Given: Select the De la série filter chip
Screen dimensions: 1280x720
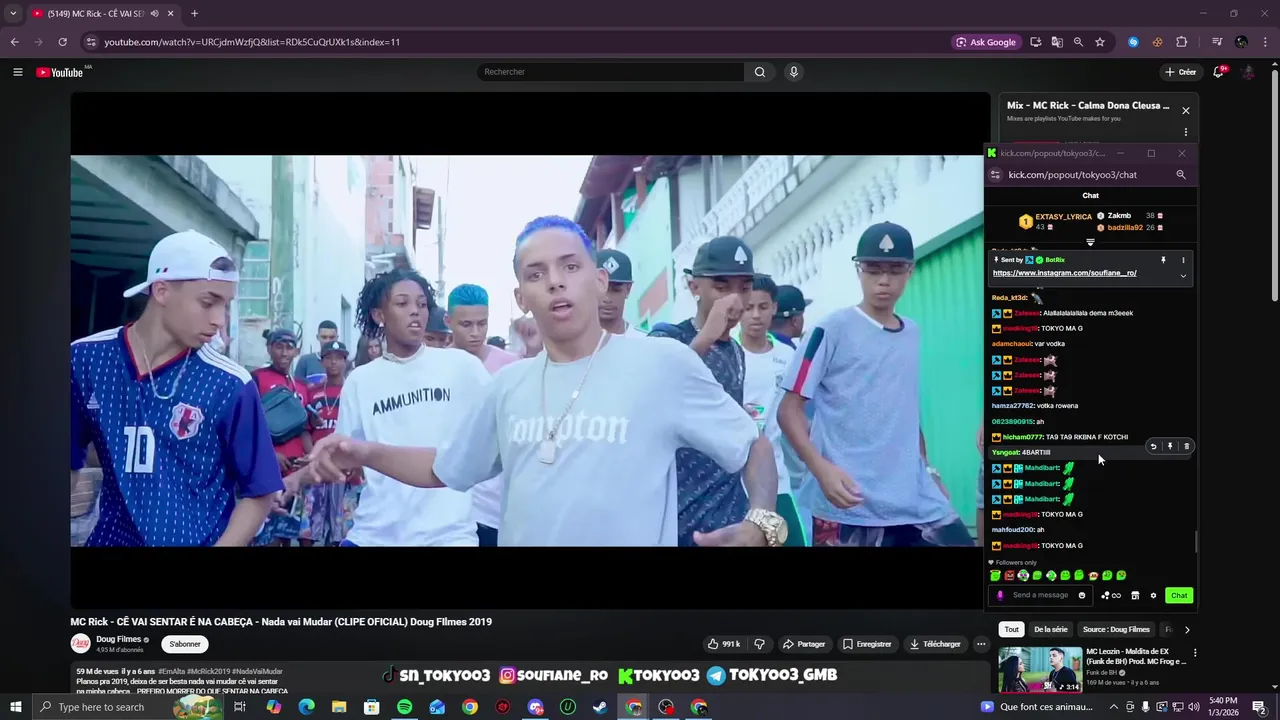Looking at the screenshot, I should 1050,630.
